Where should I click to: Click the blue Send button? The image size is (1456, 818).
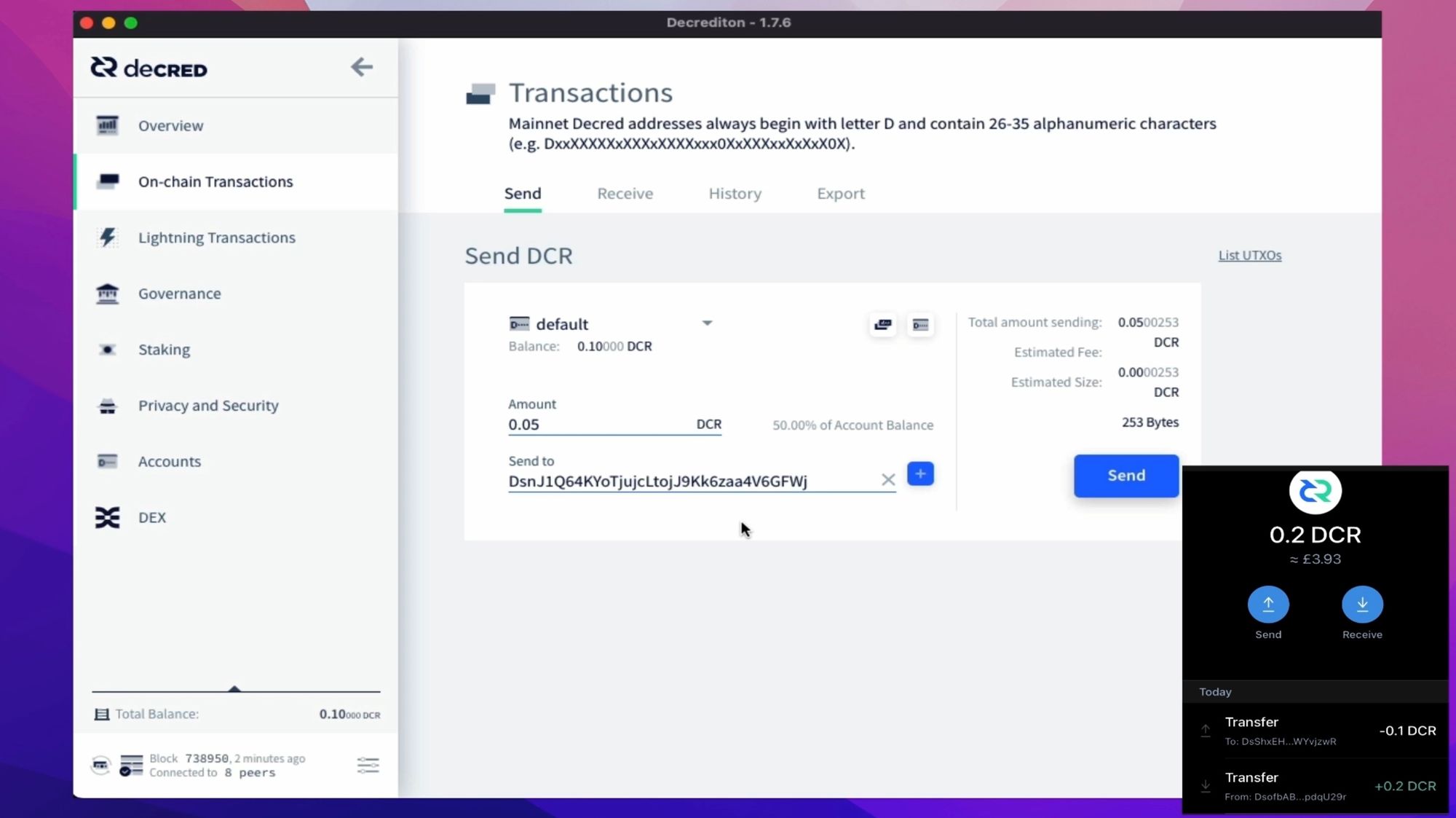coord(1125,476)
